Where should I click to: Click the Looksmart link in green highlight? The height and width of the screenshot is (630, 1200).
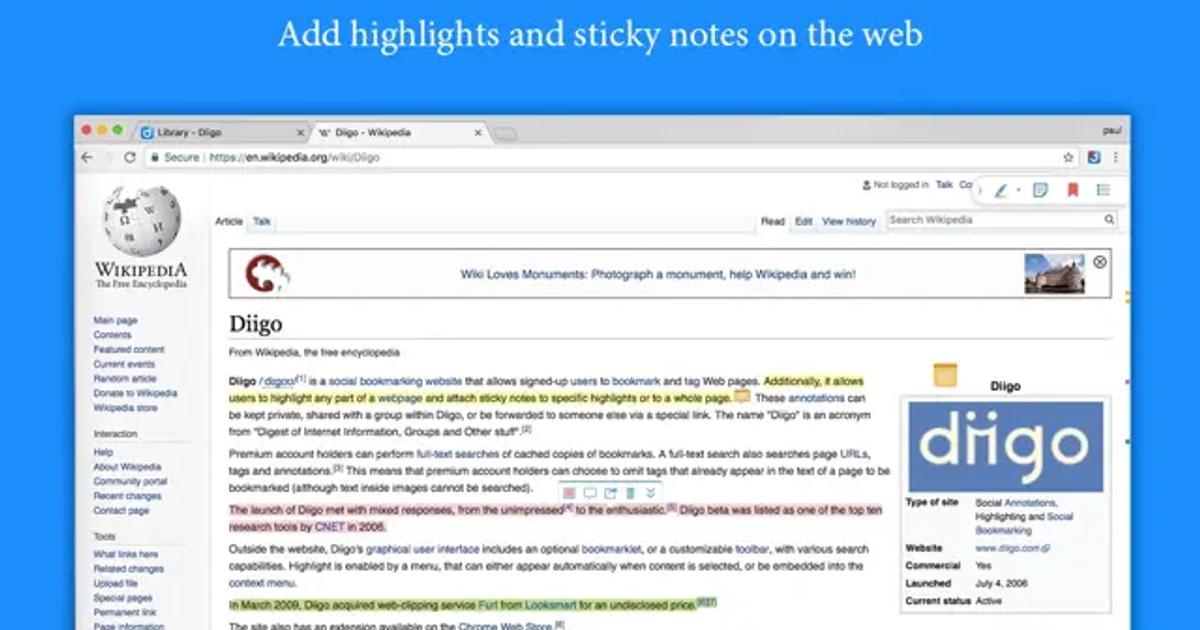tap(551, 604)
